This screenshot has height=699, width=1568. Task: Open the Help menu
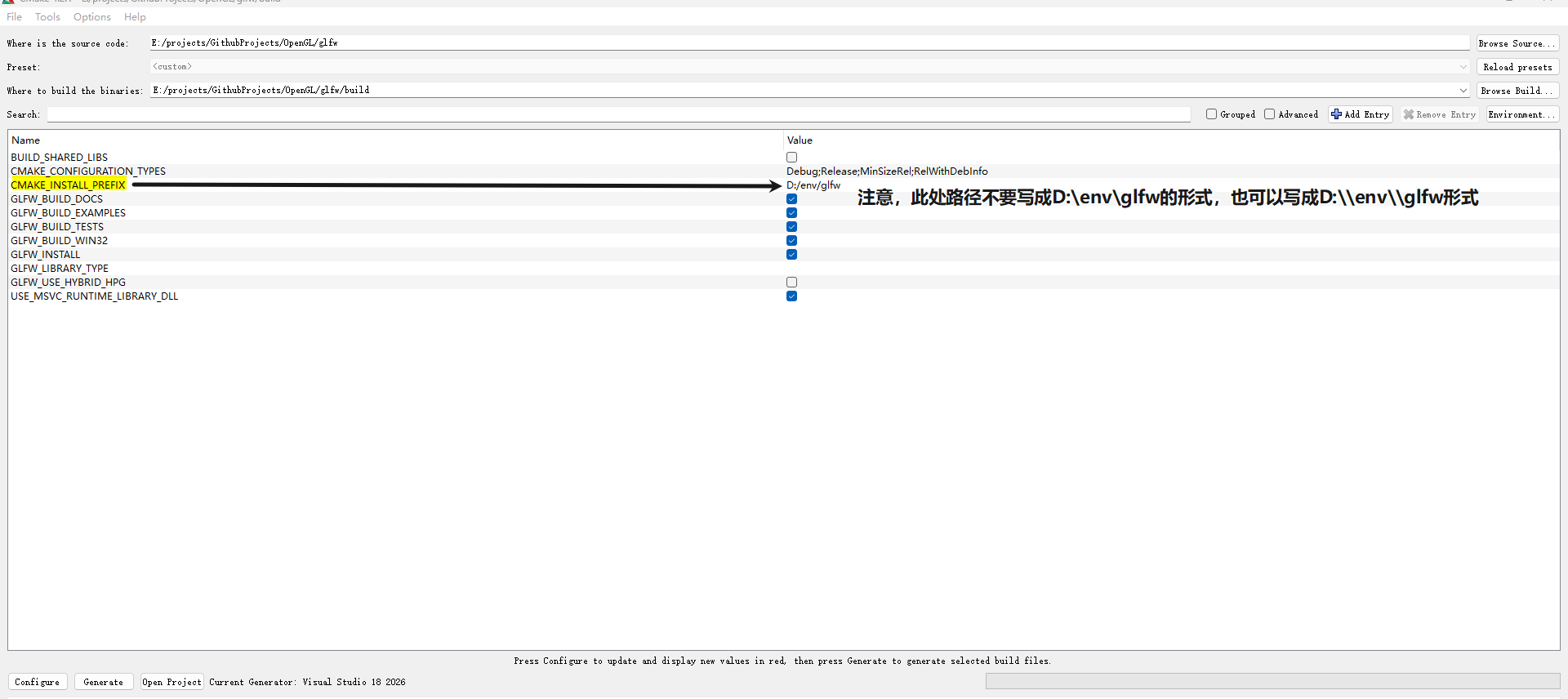[135, 17]
